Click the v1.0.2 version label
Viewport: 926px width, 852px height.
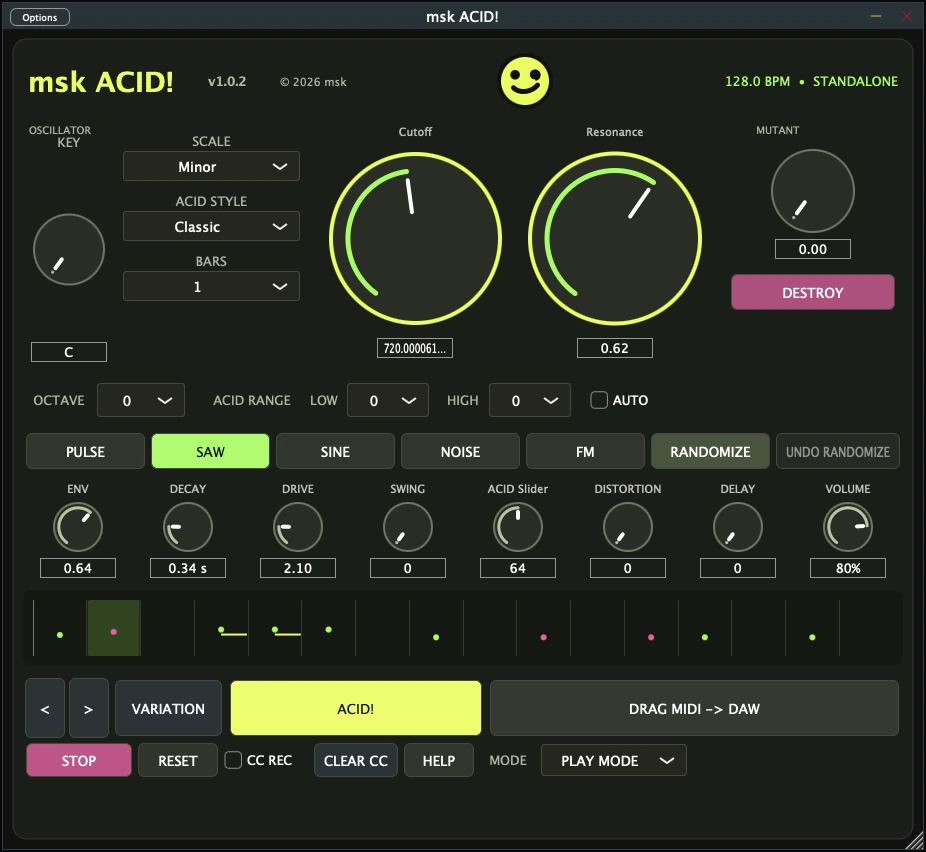[227, 81]
